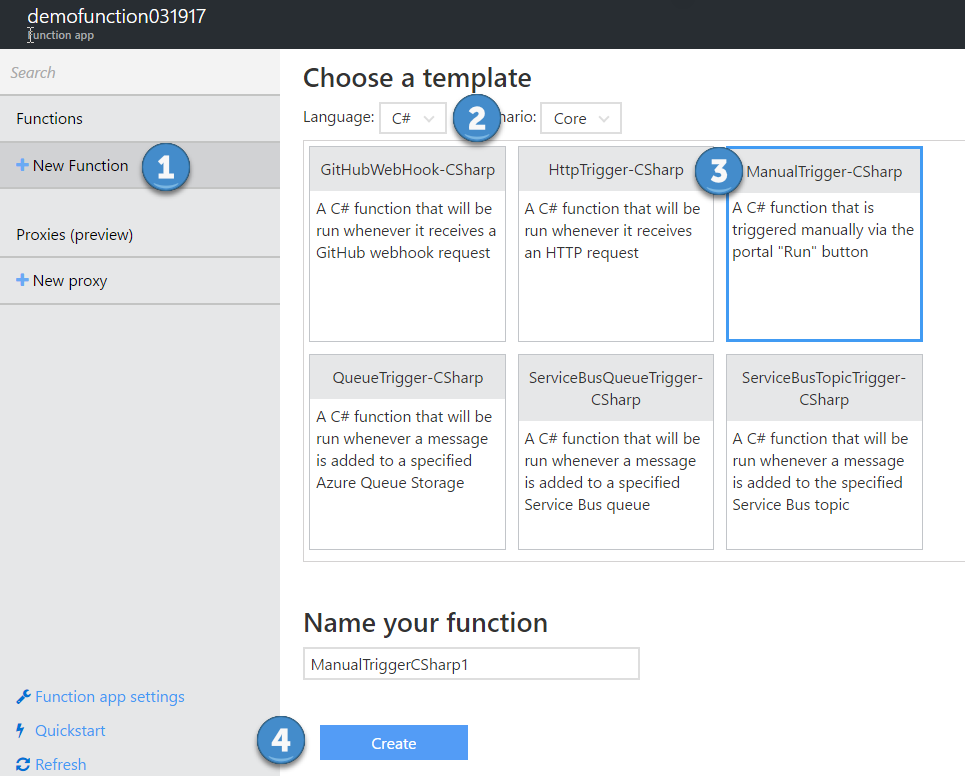Click the numbered badge 3 callout
Image resolution: width=965 pixels, height=776 pixels.
719,170
